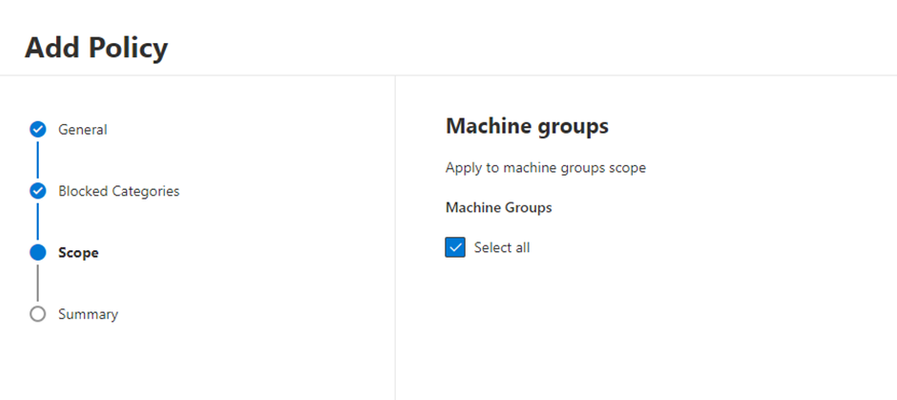
Task: Click the Select all label text
Action: [502, 248]
